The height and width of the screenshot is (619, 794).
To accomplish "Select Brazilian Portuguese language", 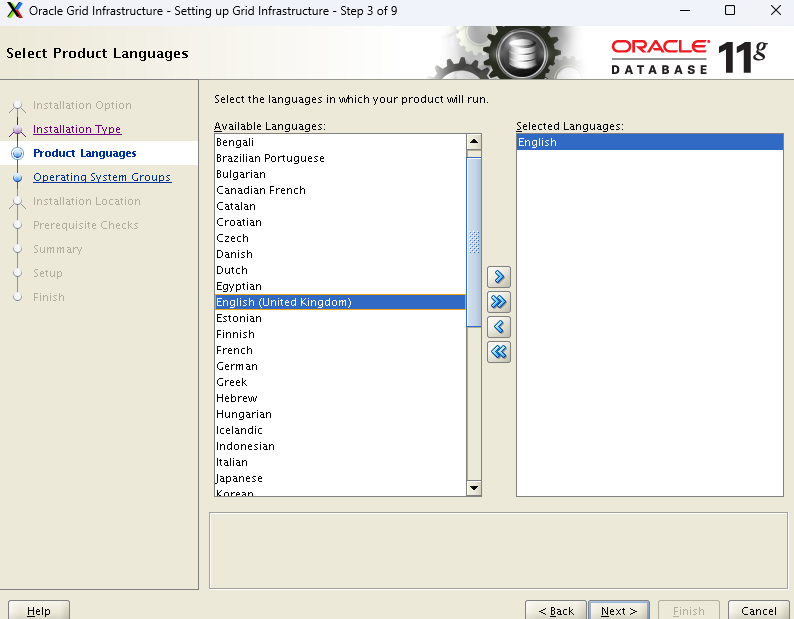I will (x=340, y=159).
